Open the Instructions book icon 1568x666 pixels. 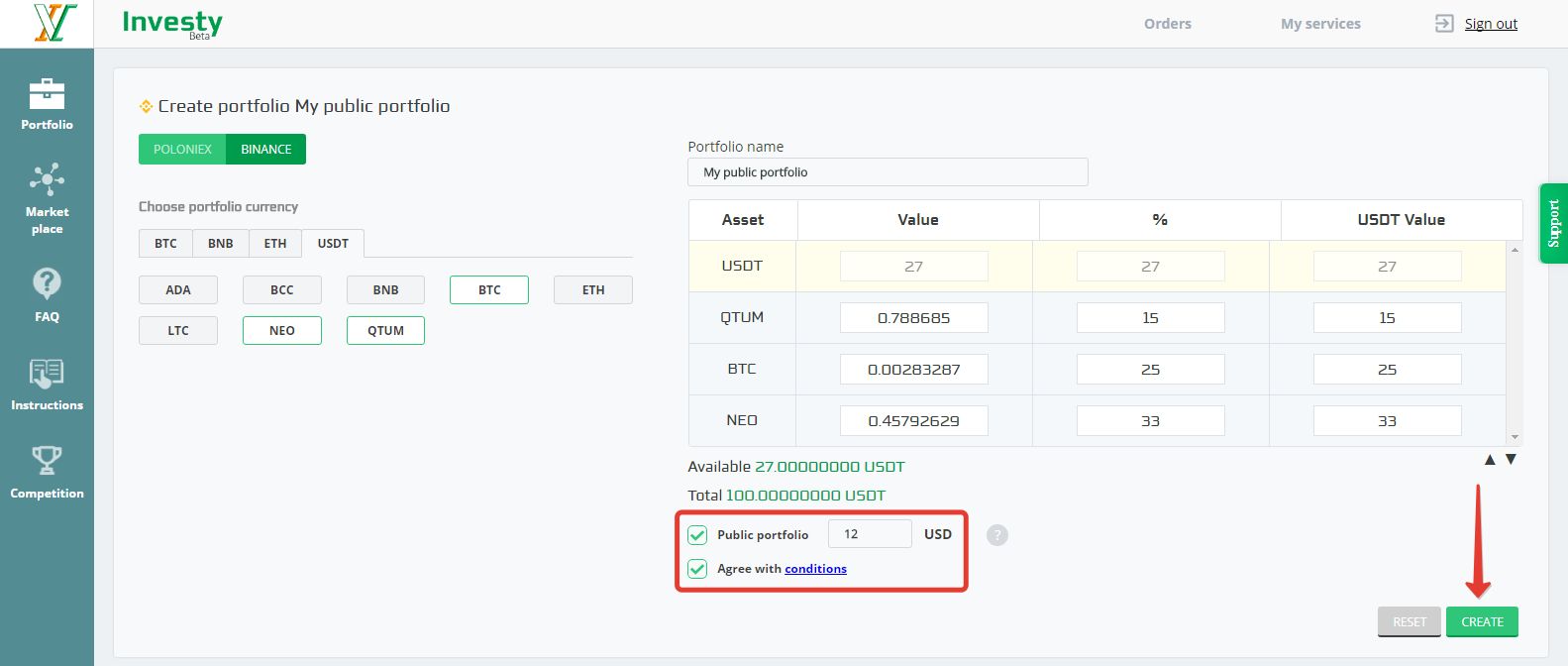[47, 375]
